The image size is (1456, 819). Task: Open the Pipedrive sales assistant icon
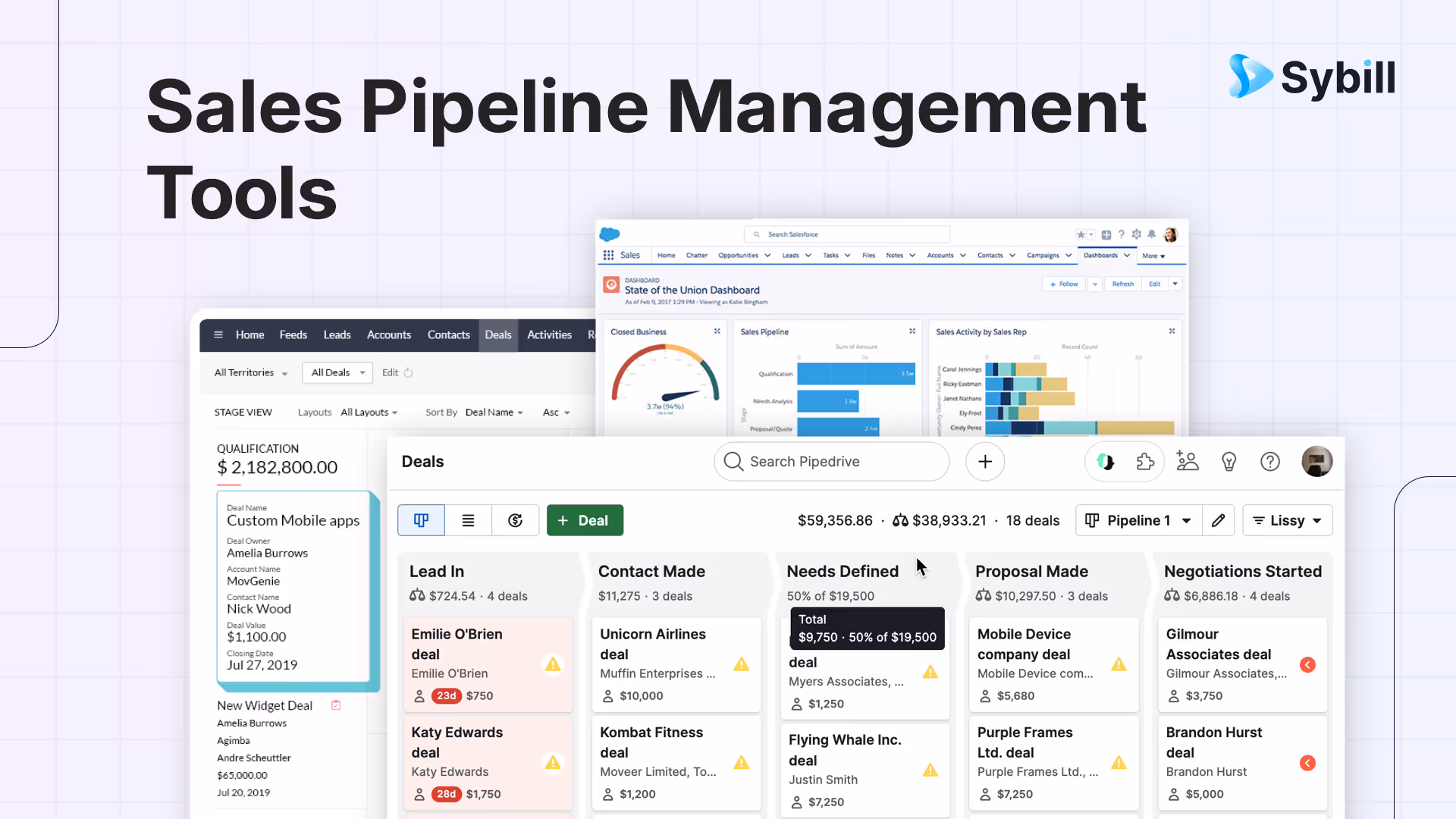[1106, 462]
